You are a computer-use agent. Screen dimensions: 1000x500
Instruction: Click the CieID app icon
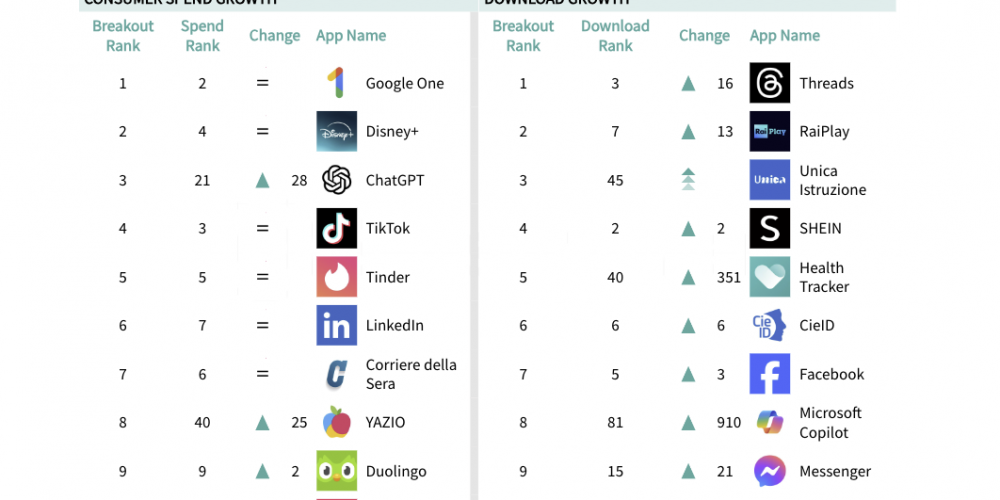pos(770,325)
